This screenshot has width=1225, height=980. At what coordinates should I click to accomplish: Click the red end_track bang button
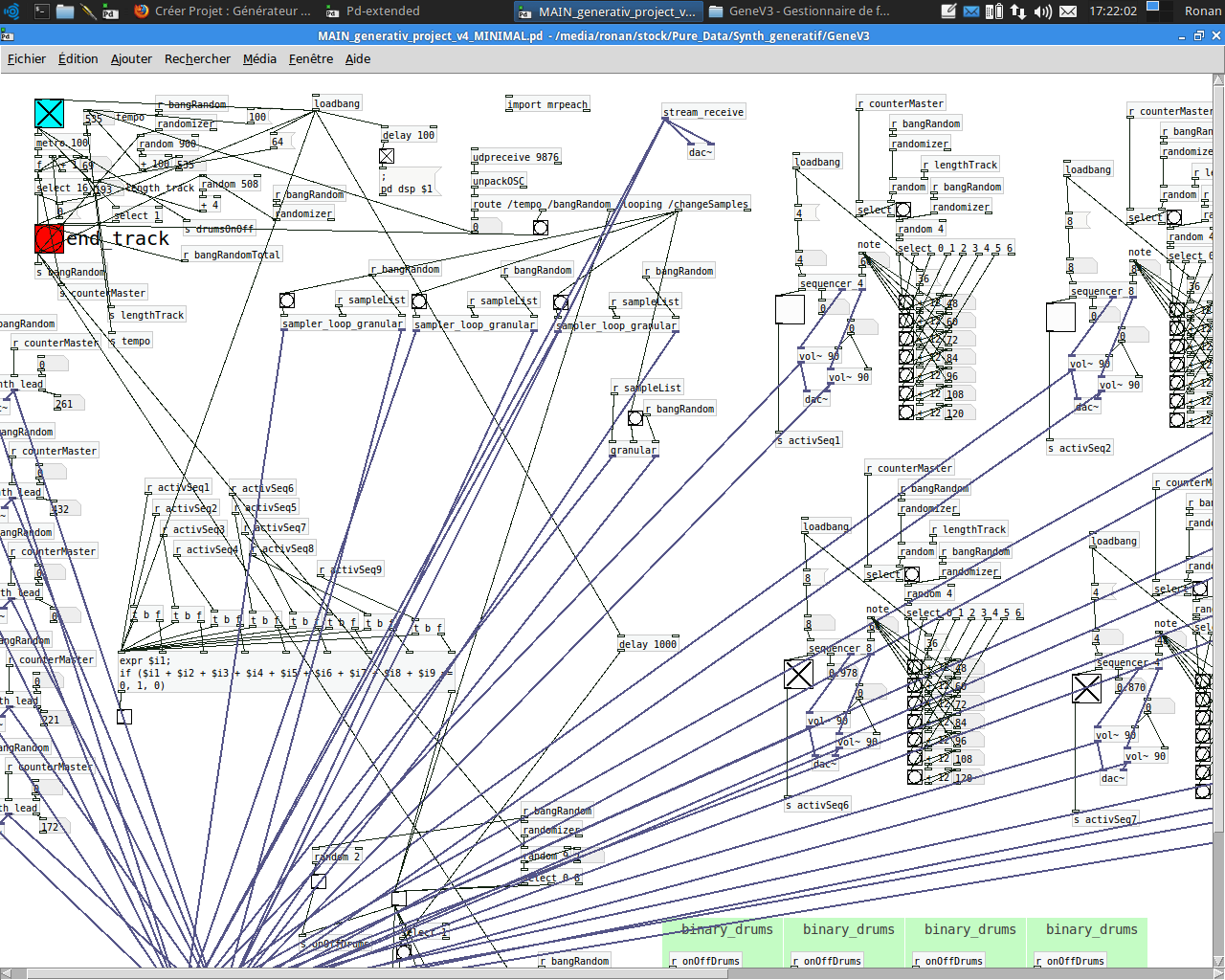click(x=49, y=238)
